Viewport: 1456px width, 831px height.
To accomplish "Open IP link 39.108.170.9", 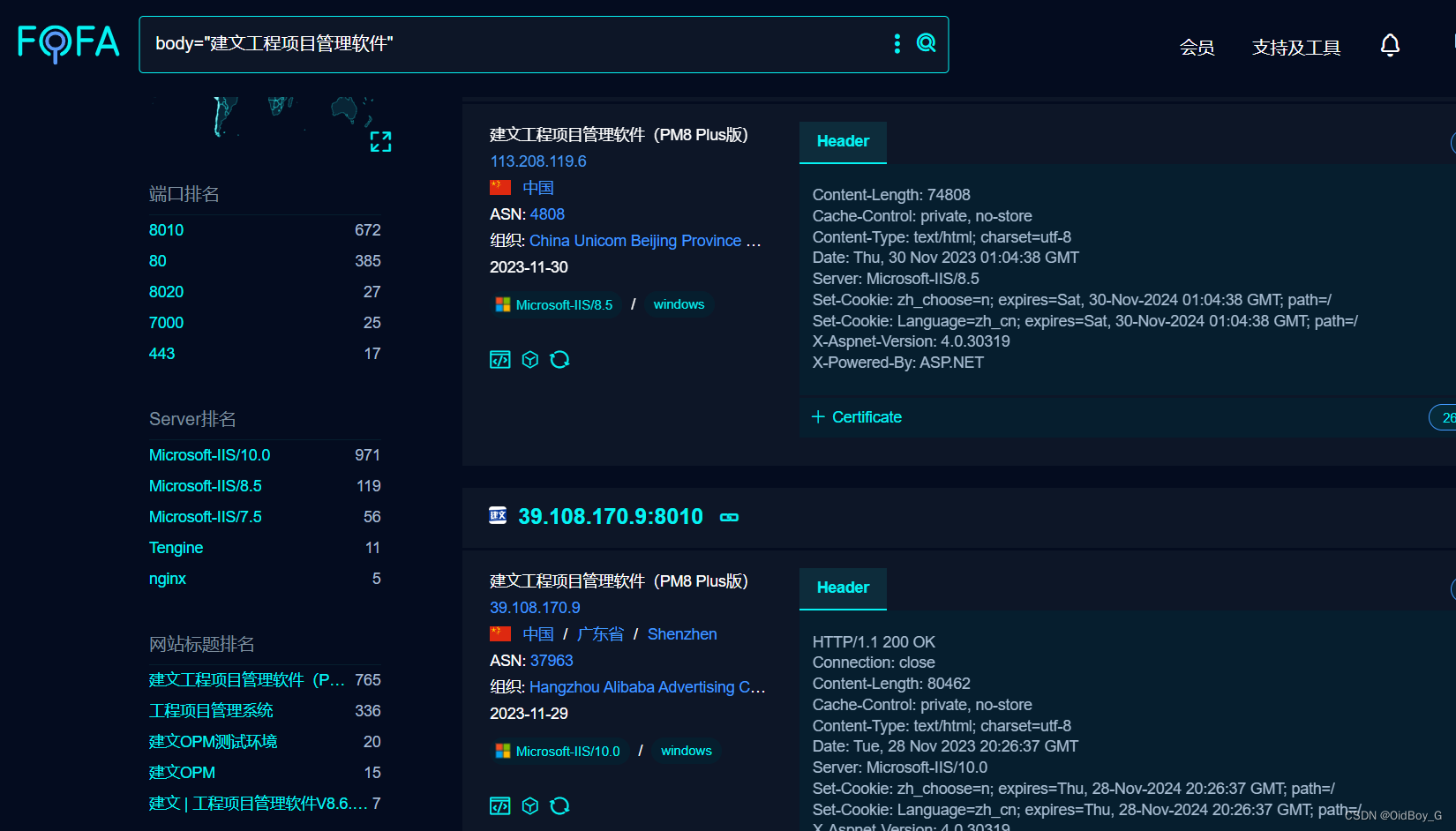I will coord(535,608).
